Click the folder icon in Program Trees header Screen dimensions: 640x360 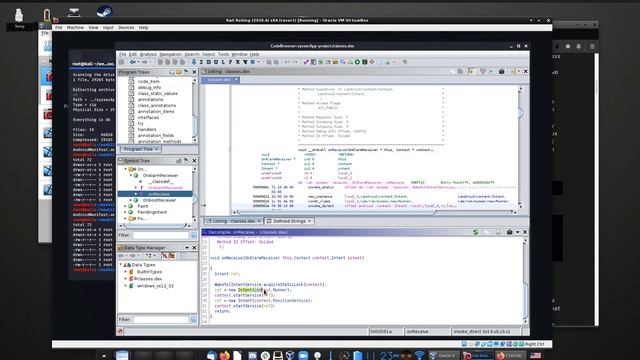179,72
